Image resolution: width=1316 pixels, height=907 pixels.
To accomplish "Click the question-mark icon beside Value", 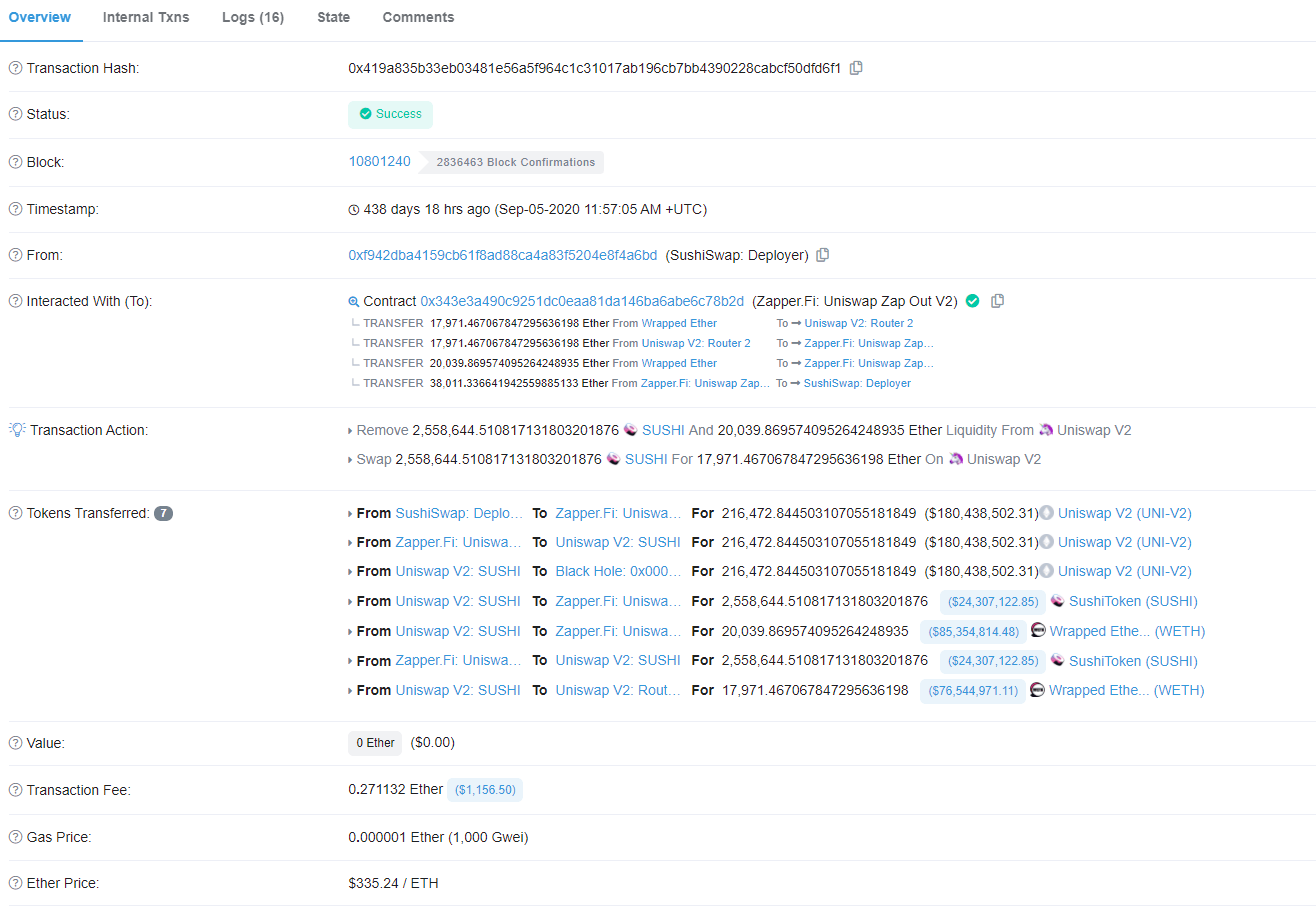I will [x=15, y=743].
